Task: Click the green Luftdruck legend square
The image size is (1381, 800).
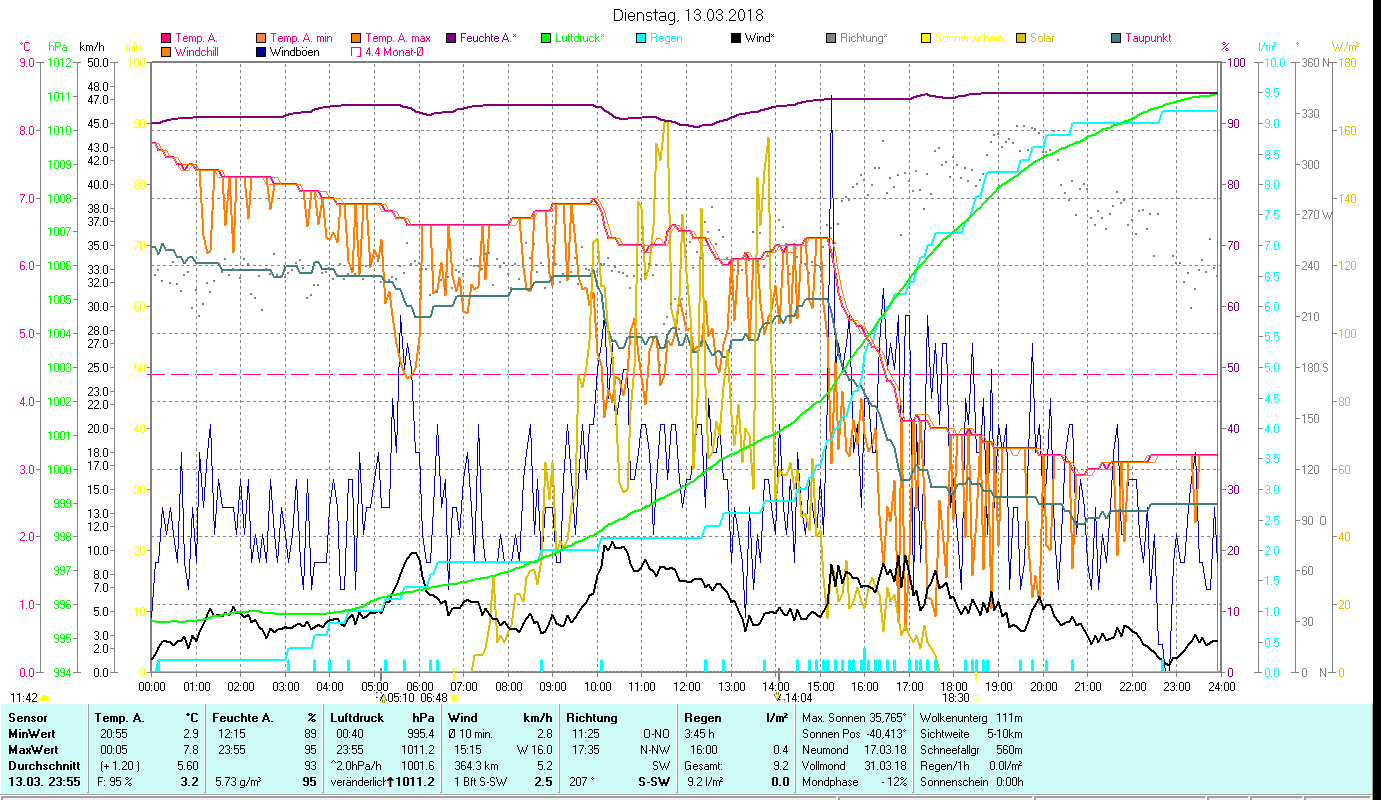Action: point(546,39)
